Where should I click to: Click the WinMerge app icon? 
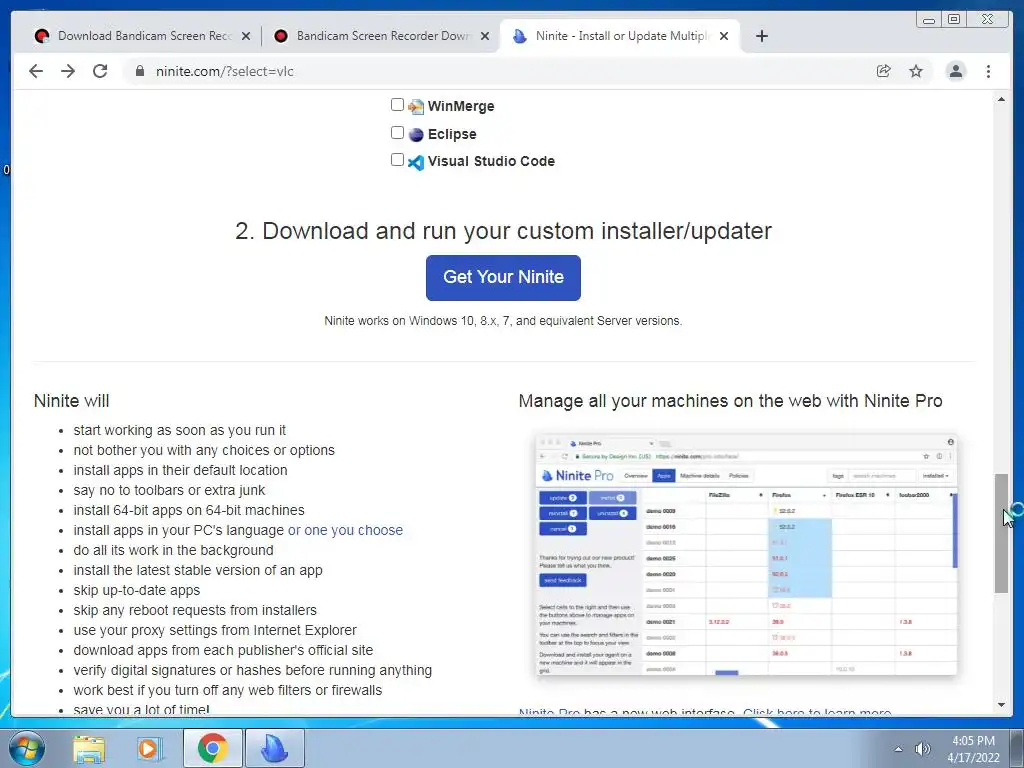pyautogui.click(x=416, y=106)
